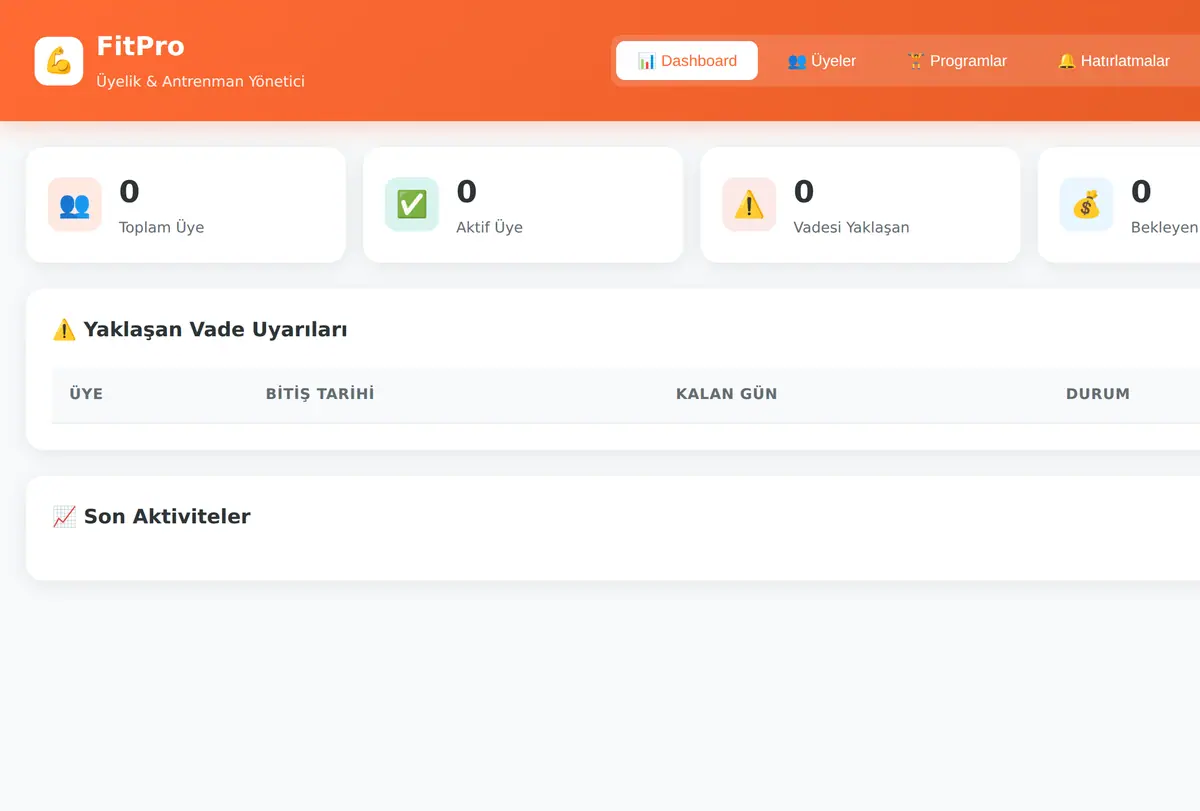Click the FitPro flexed-arm logo icon
Image resolution: width=1200 pixels, height=811 pixels.
(59, 61)
